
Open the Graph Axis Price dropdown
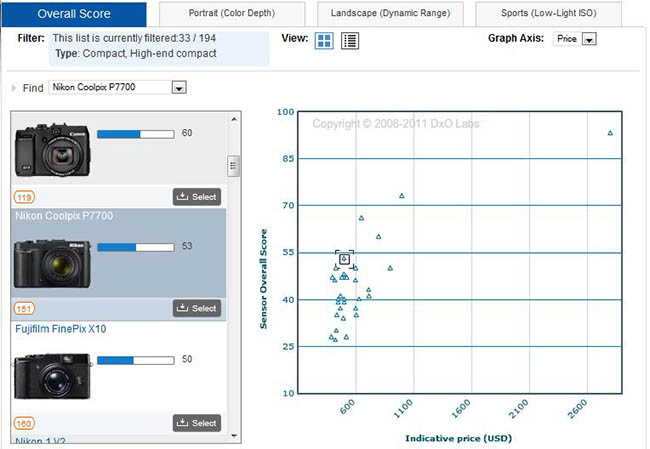589,39
